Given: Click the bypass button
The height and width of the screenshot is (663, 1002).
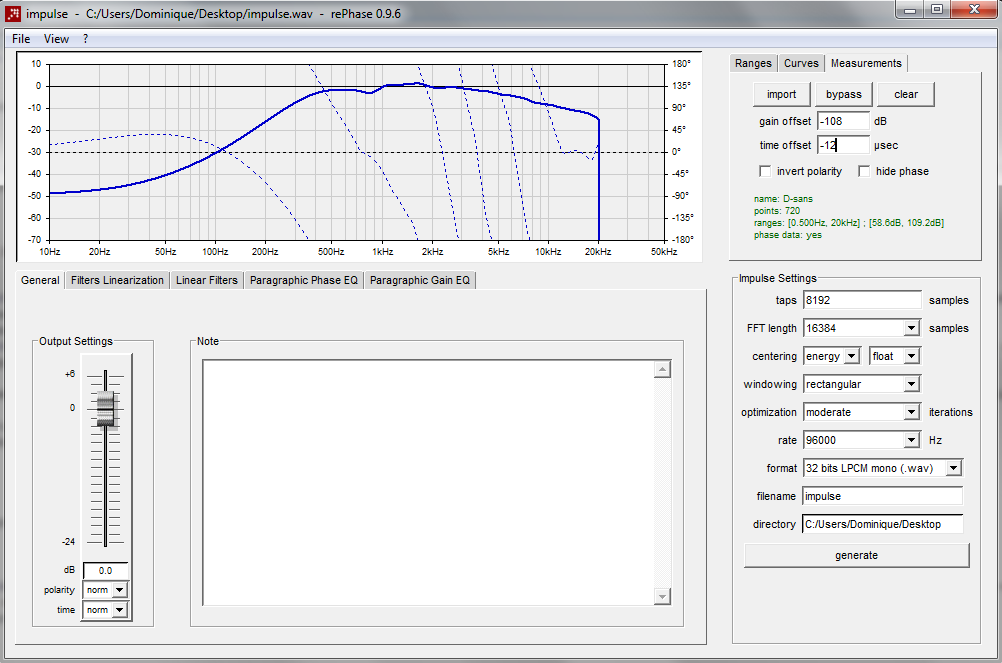Looking at the screenshot, I should [844, 95].
